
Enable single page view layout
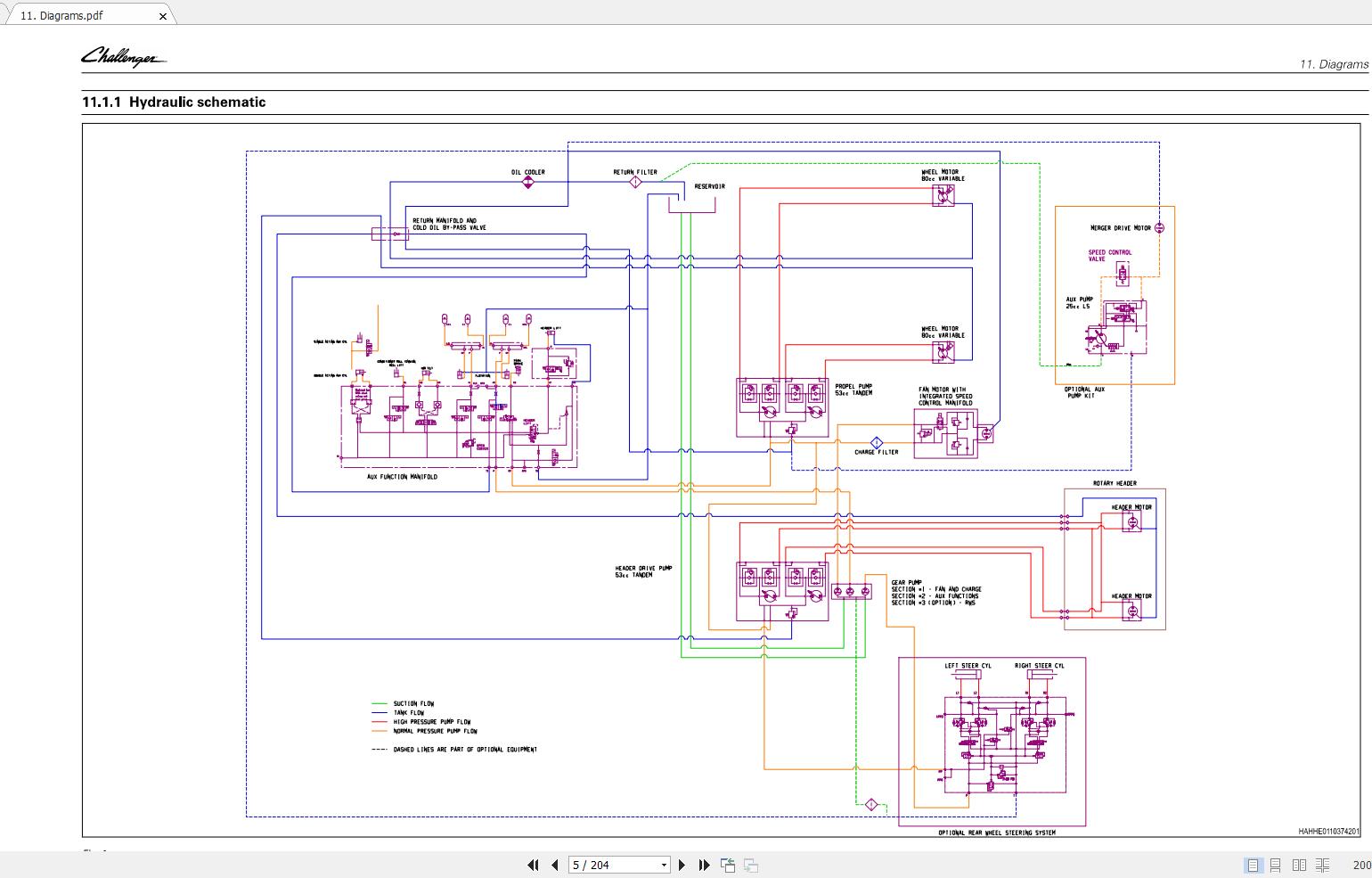[1253, 865]
